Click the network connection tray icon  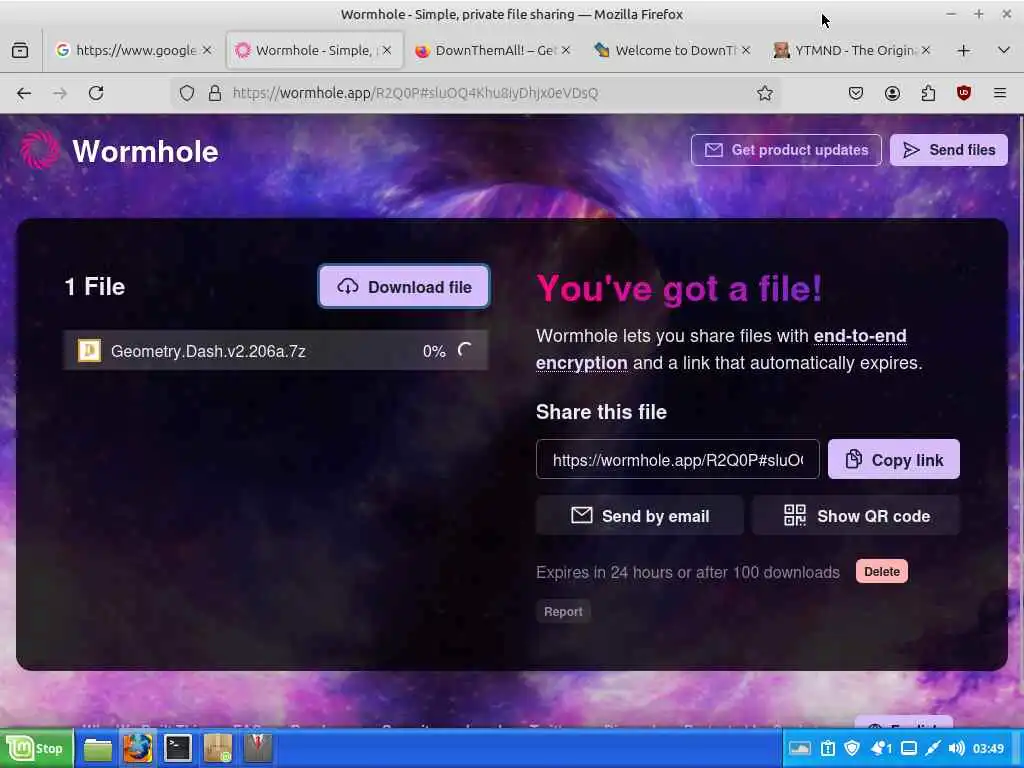coord(933,748)
